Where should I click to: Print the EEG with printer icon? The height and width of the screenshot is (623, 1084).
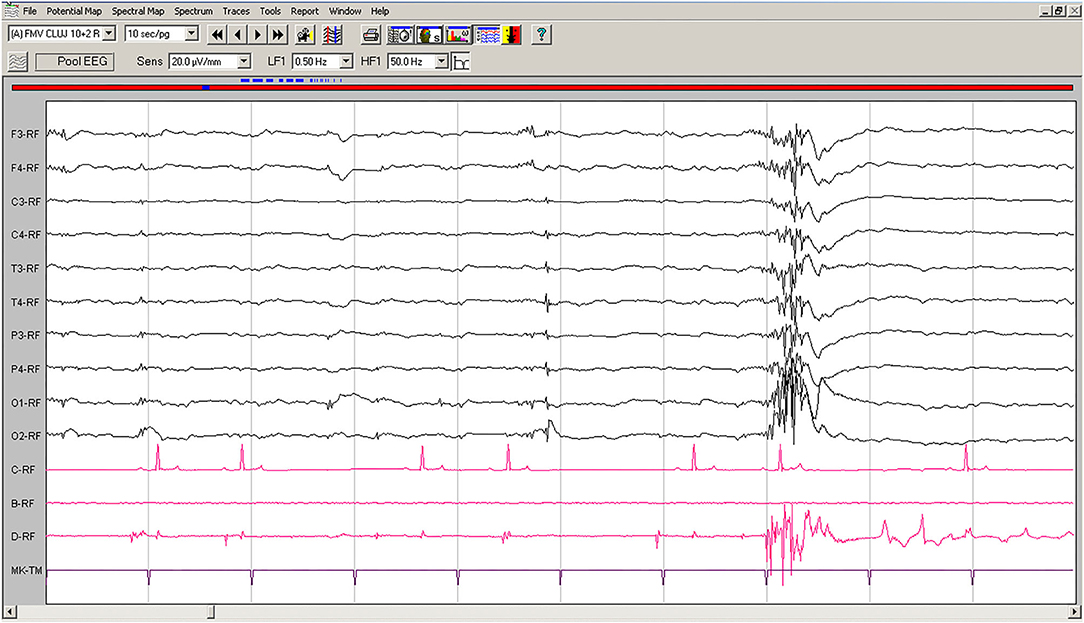[x=371, y=35]
